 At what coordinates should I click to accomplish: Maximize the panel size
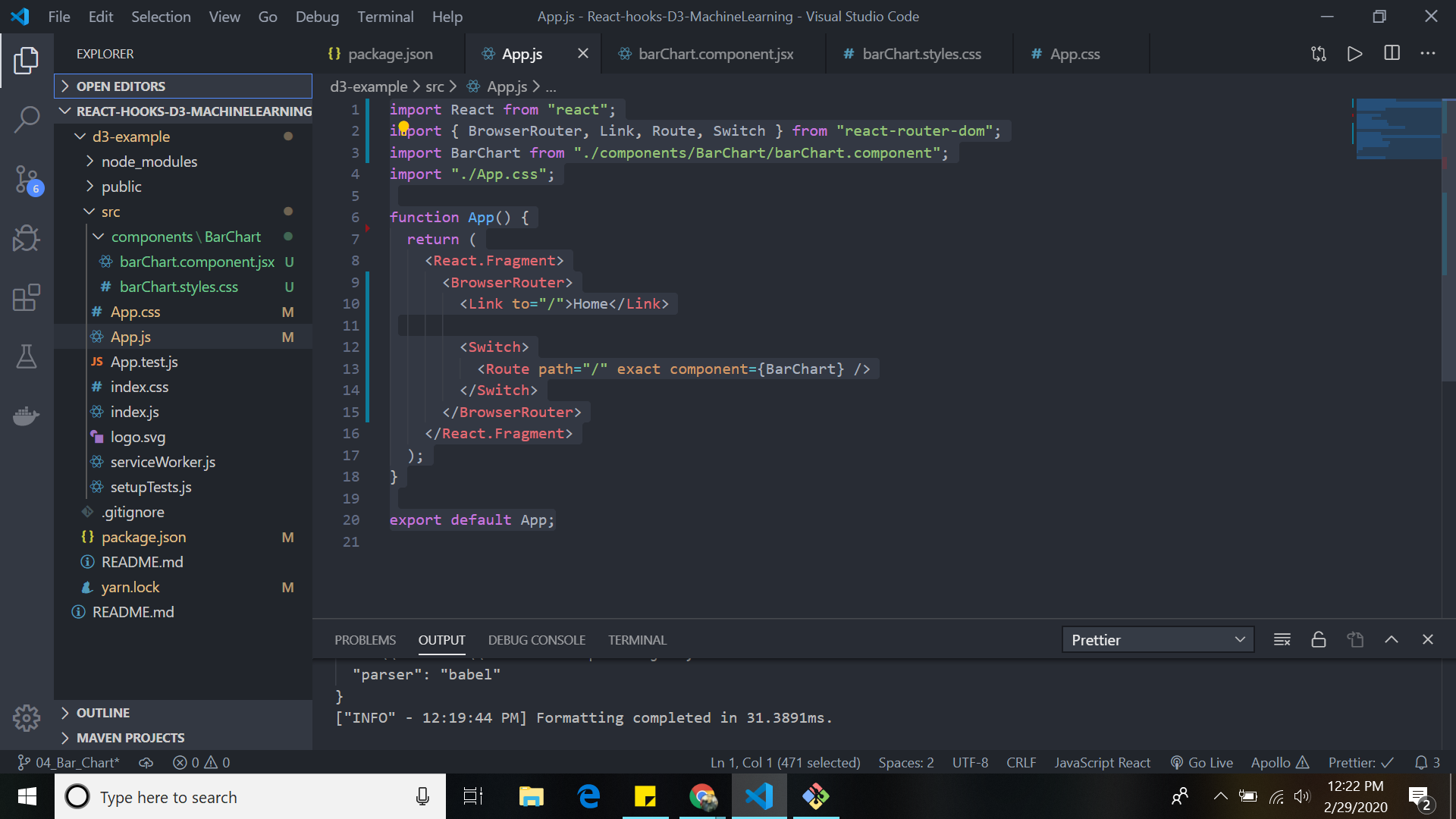click(1392, 639)
